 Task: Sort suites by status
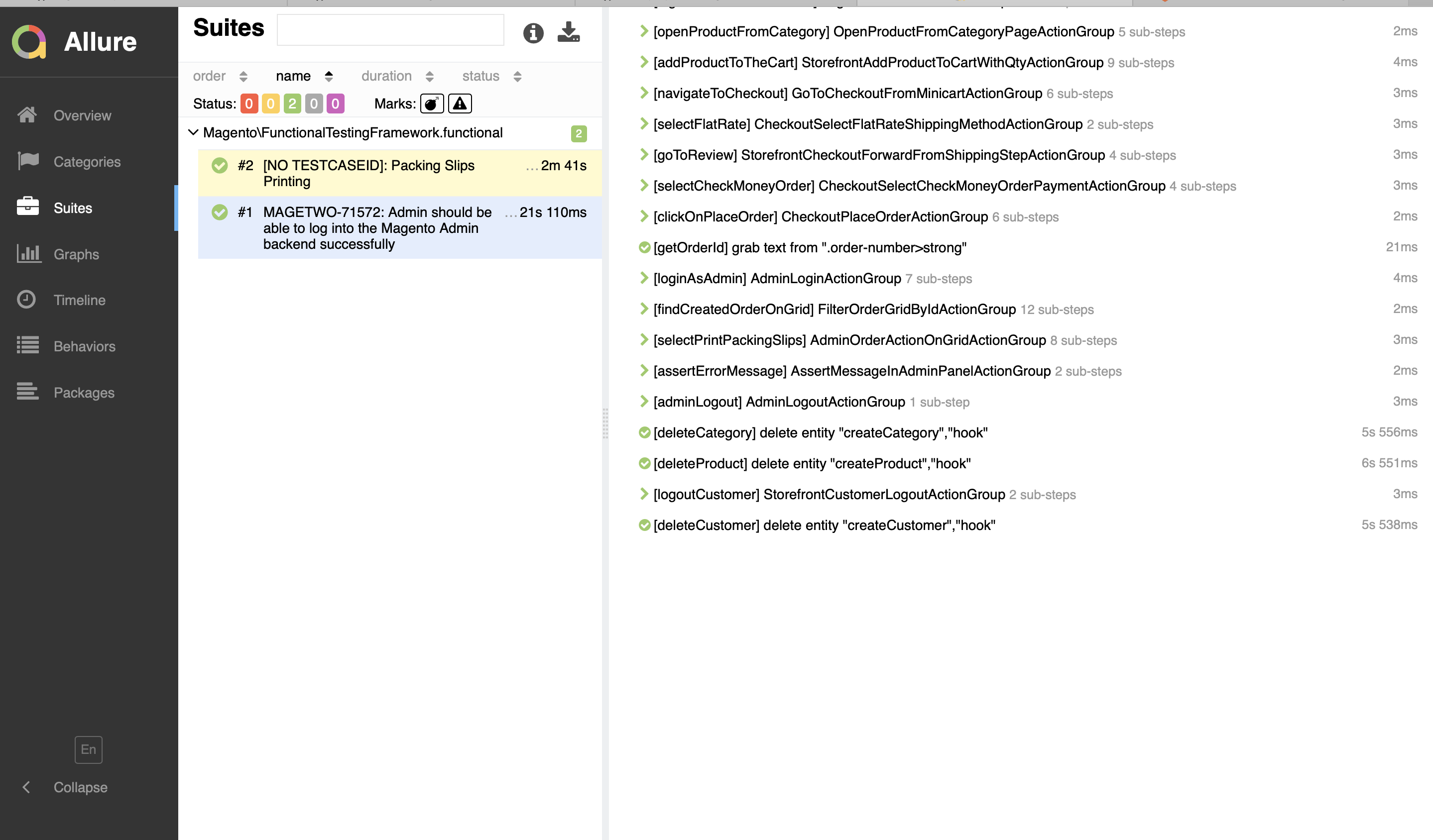(492, 76)
